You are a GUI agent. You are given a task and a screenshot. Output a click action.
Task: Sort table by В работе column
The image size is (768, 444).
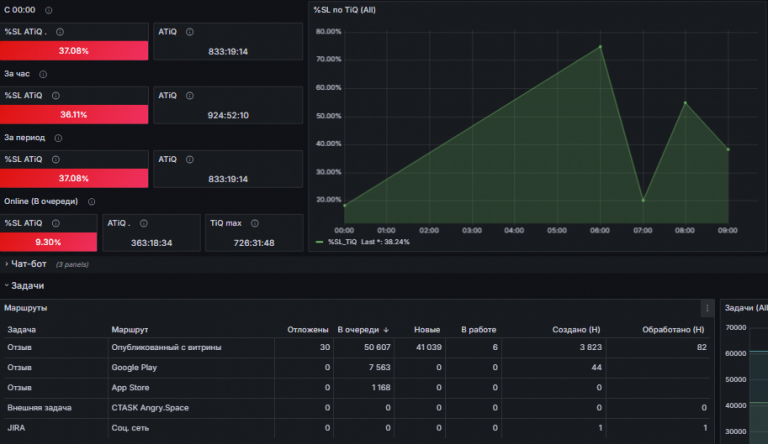tap(479, 330)
